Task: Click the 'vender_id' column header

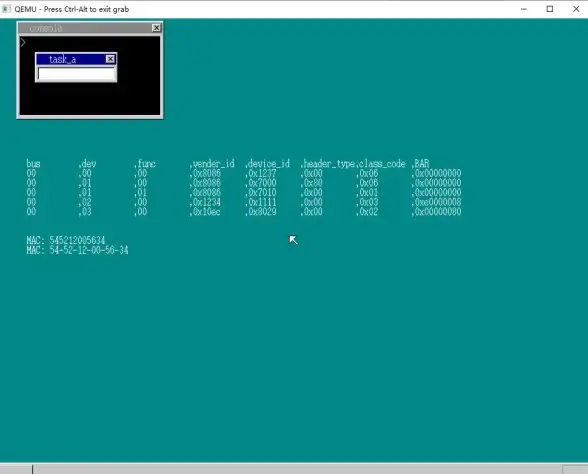Action: pyautogui.click(x=213, y=164)
